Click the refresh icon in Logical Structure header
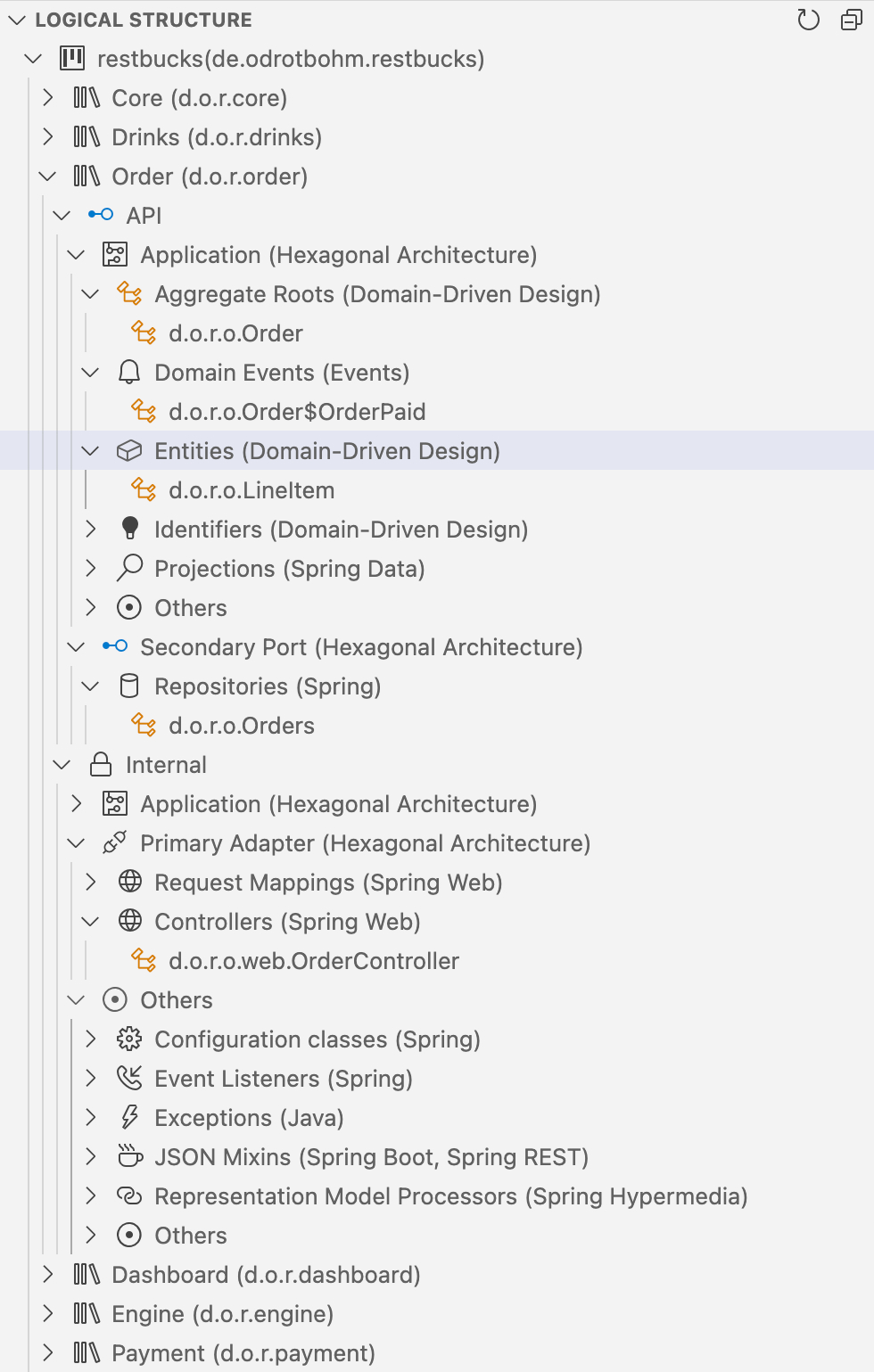Screen dimensions: 874x1372 pos(808,20)
